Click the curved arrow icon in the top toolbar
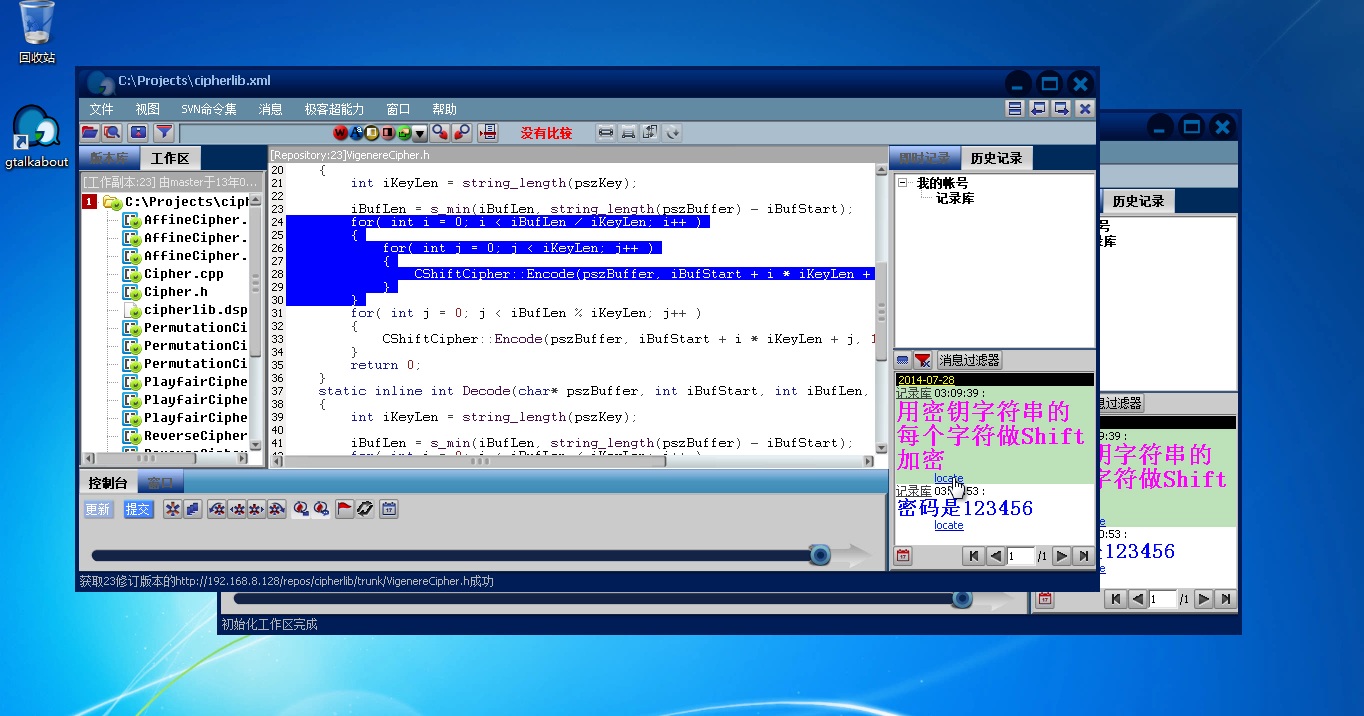 pyautogui.click(x=673, y=133)
